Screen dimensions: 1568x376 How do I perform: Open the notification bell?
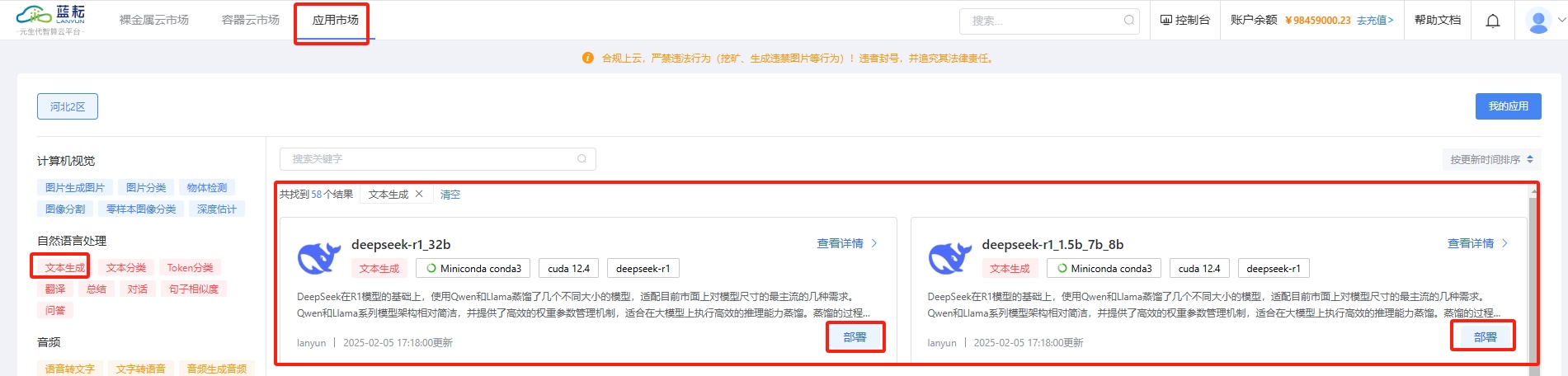point(1493,21)
